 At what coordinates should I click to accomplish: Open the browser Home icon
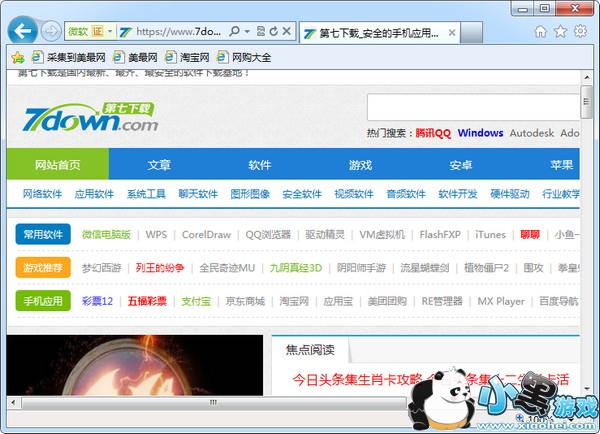click(540, 31)
